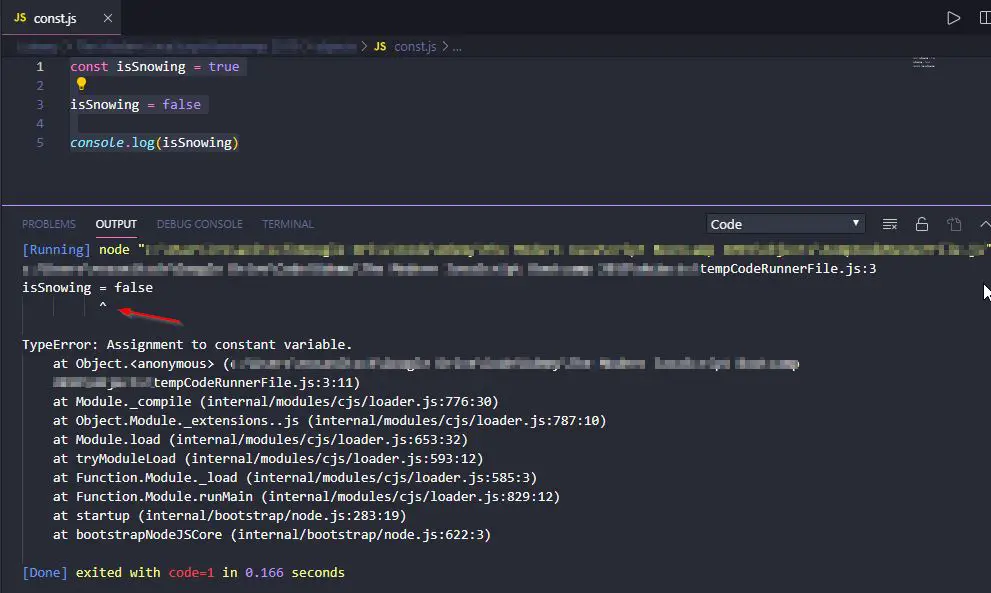
Task: Click 'console' in the editor line 5
Action: pyautogui.click(x=97, y=142)
